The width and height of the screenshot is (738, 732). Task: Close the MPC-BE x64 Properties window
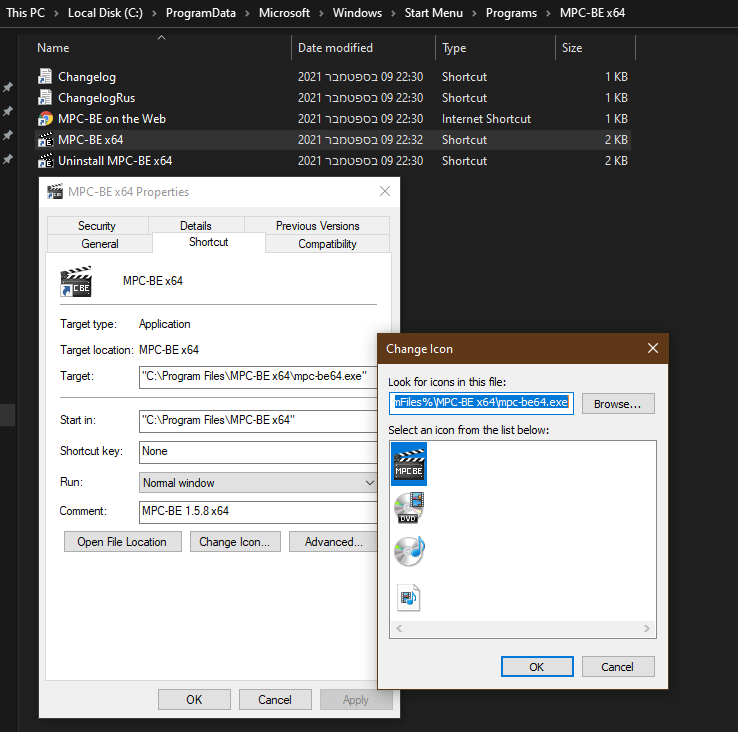[x=385, y=191]
